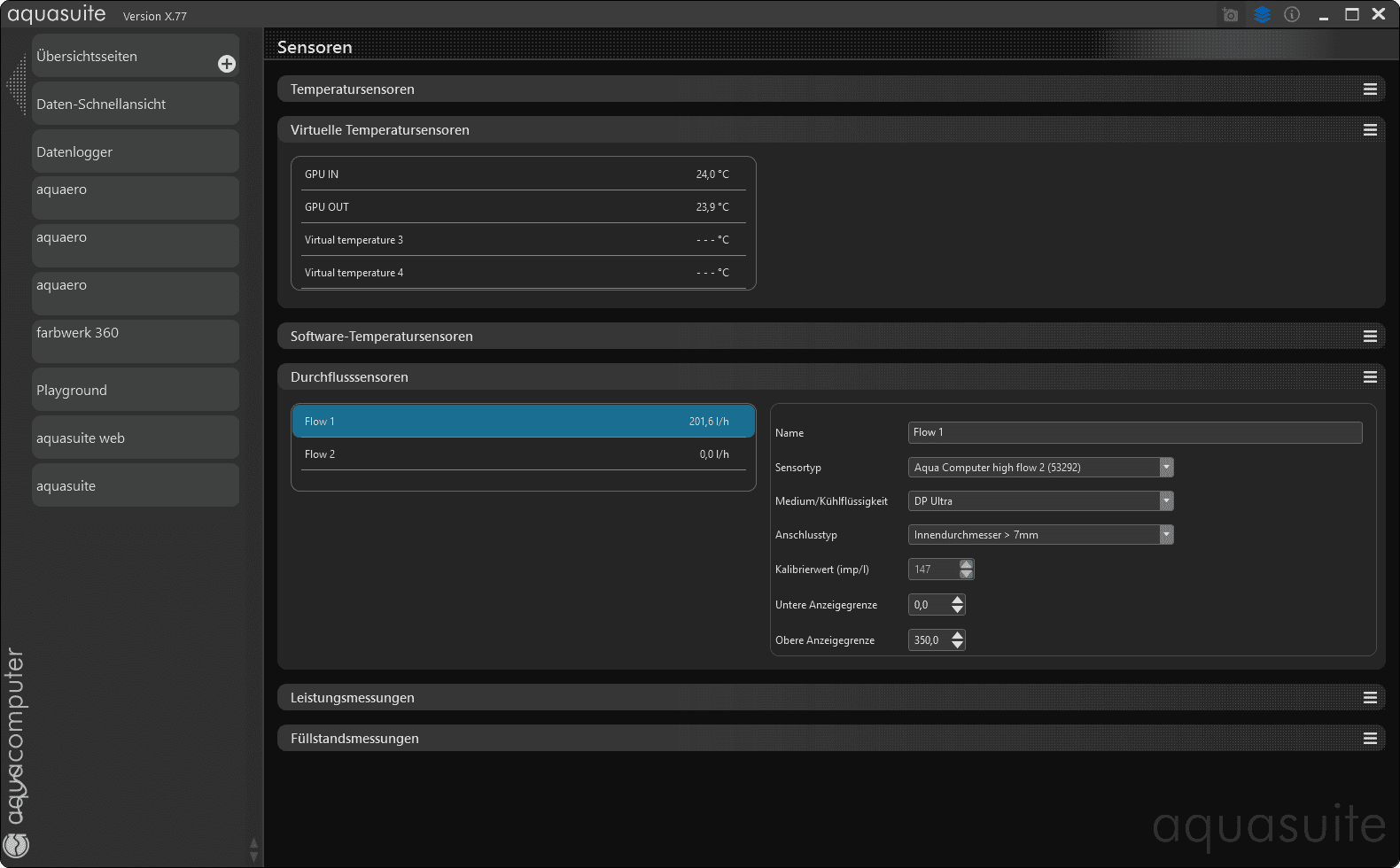Select the GPU OUT virtual sensor

(x=524, y=207)
